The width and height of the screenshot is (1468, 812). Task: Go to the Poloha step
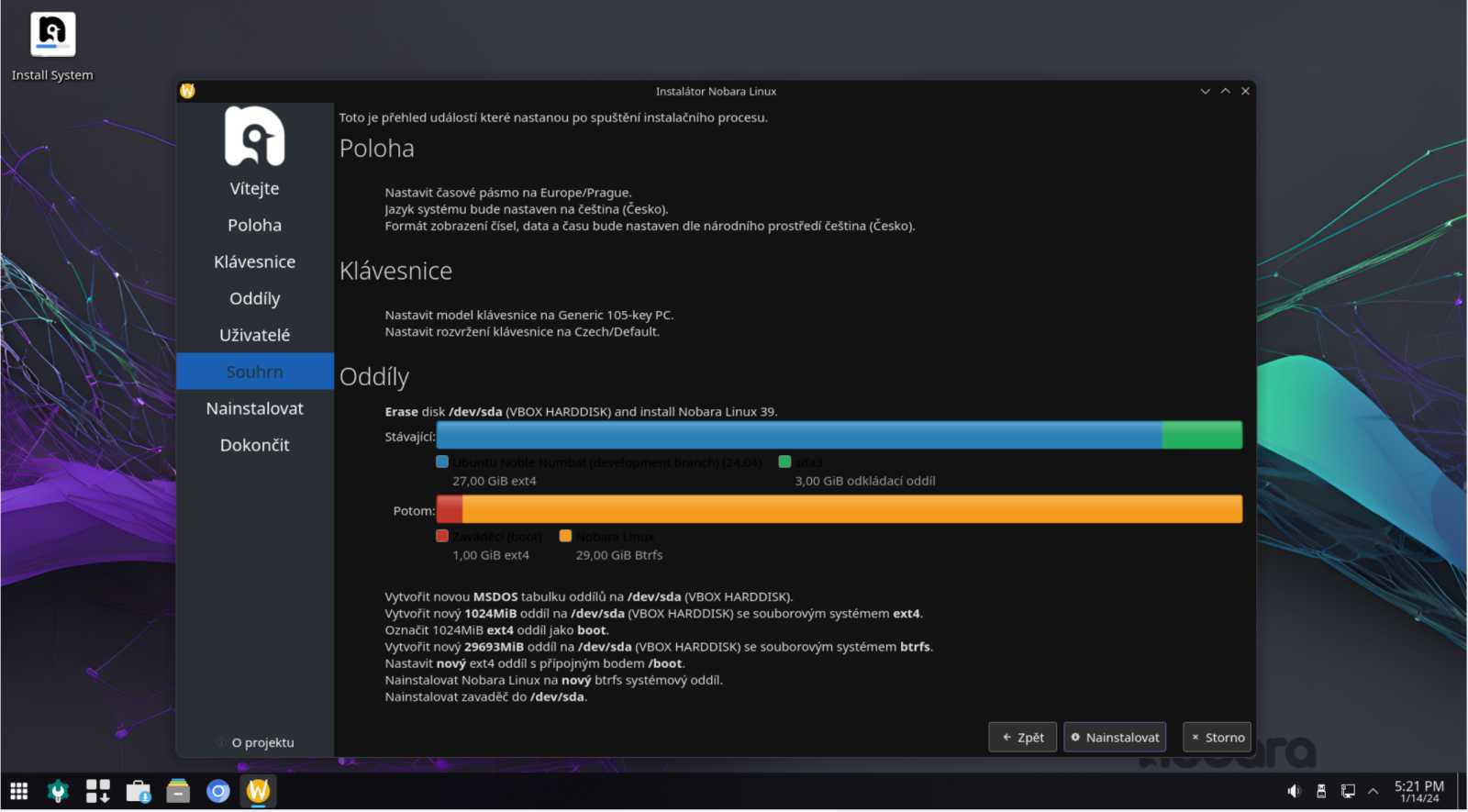coord(255,225)
